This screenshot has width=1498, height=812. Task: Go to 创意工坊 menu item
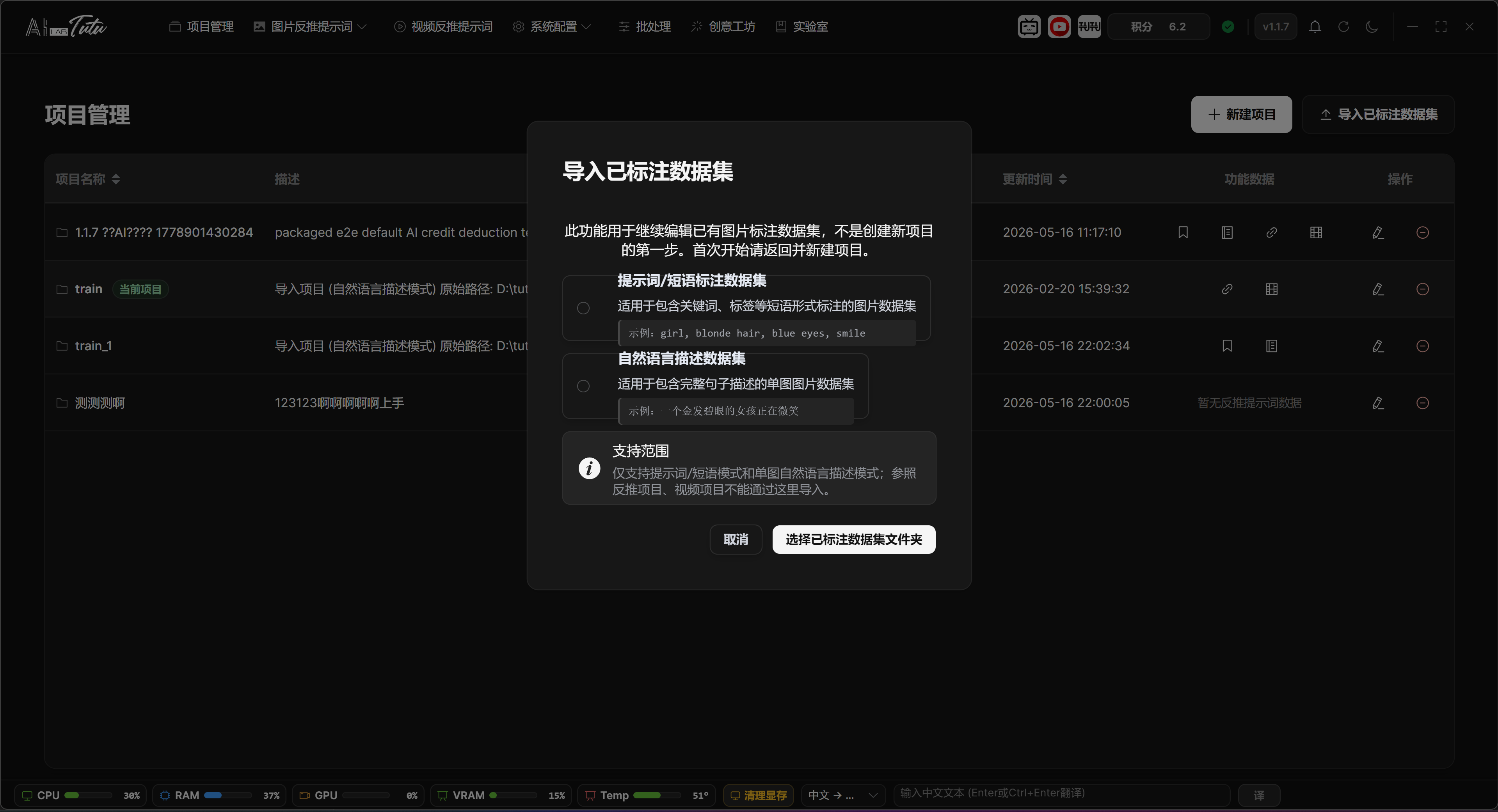click(x=723, y=27)
